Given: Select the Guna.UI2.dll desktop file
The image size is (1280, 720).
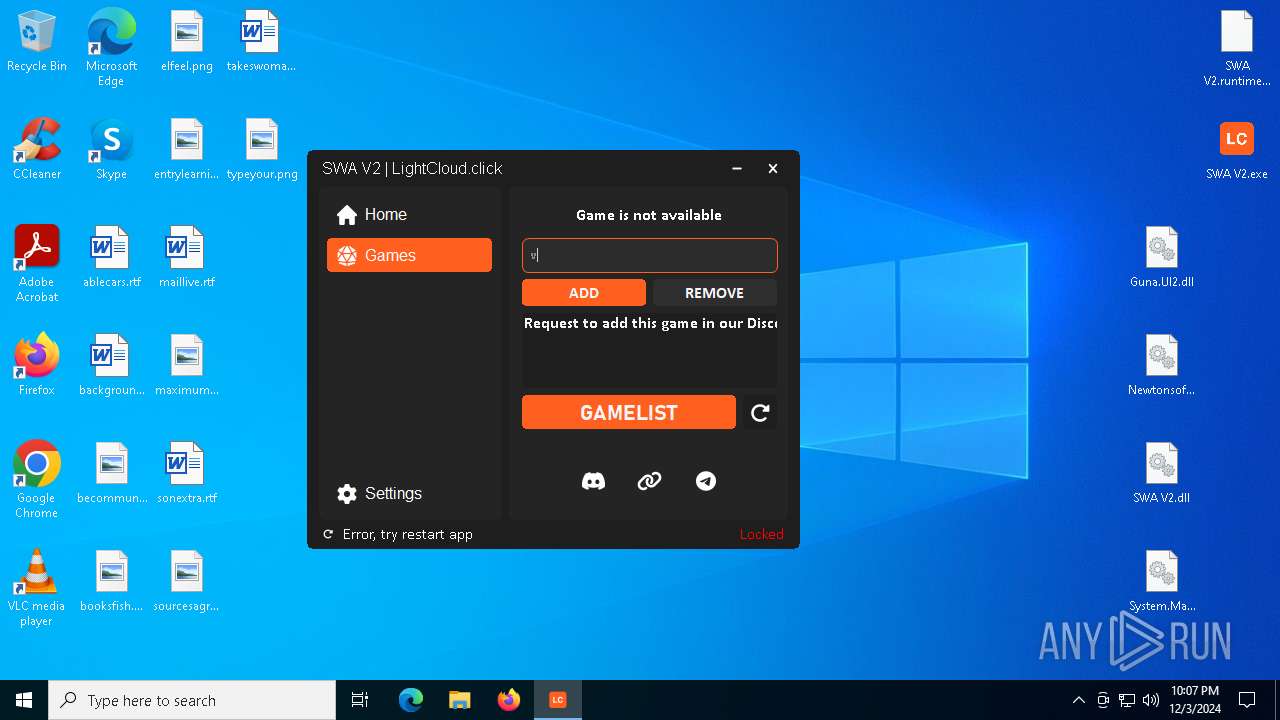Looking at the screenshot, I should coord(1162,257).
